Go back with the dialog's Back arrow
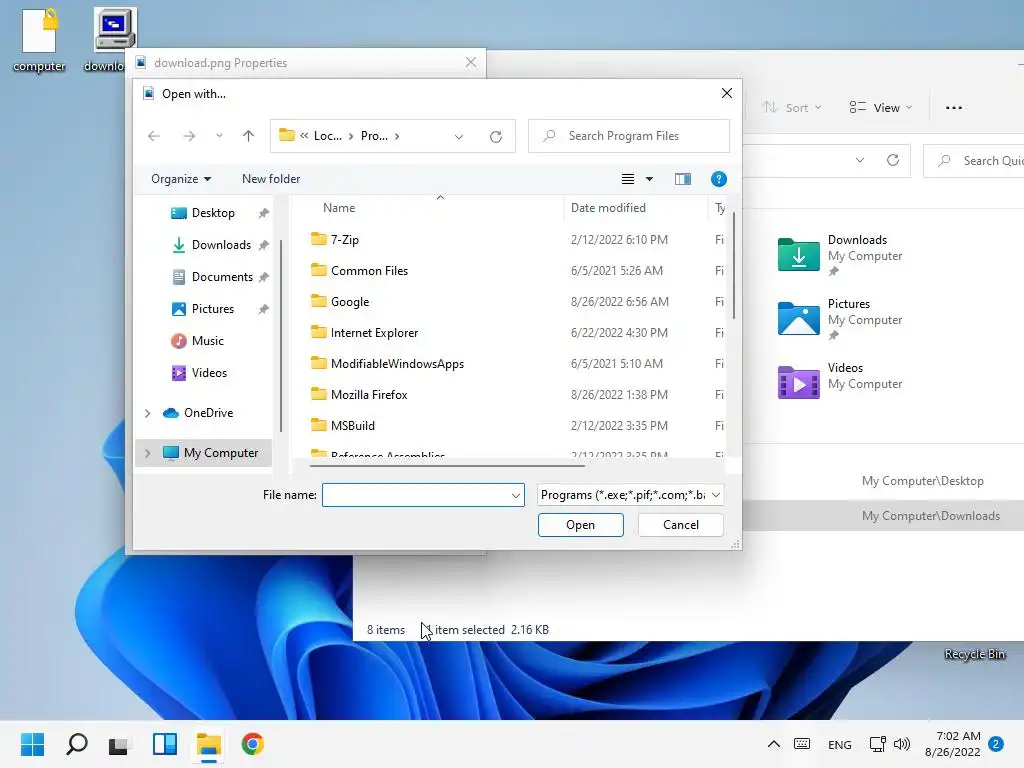Image resolution: width=1024 pixels, height=768 pixels. [154, 136]
